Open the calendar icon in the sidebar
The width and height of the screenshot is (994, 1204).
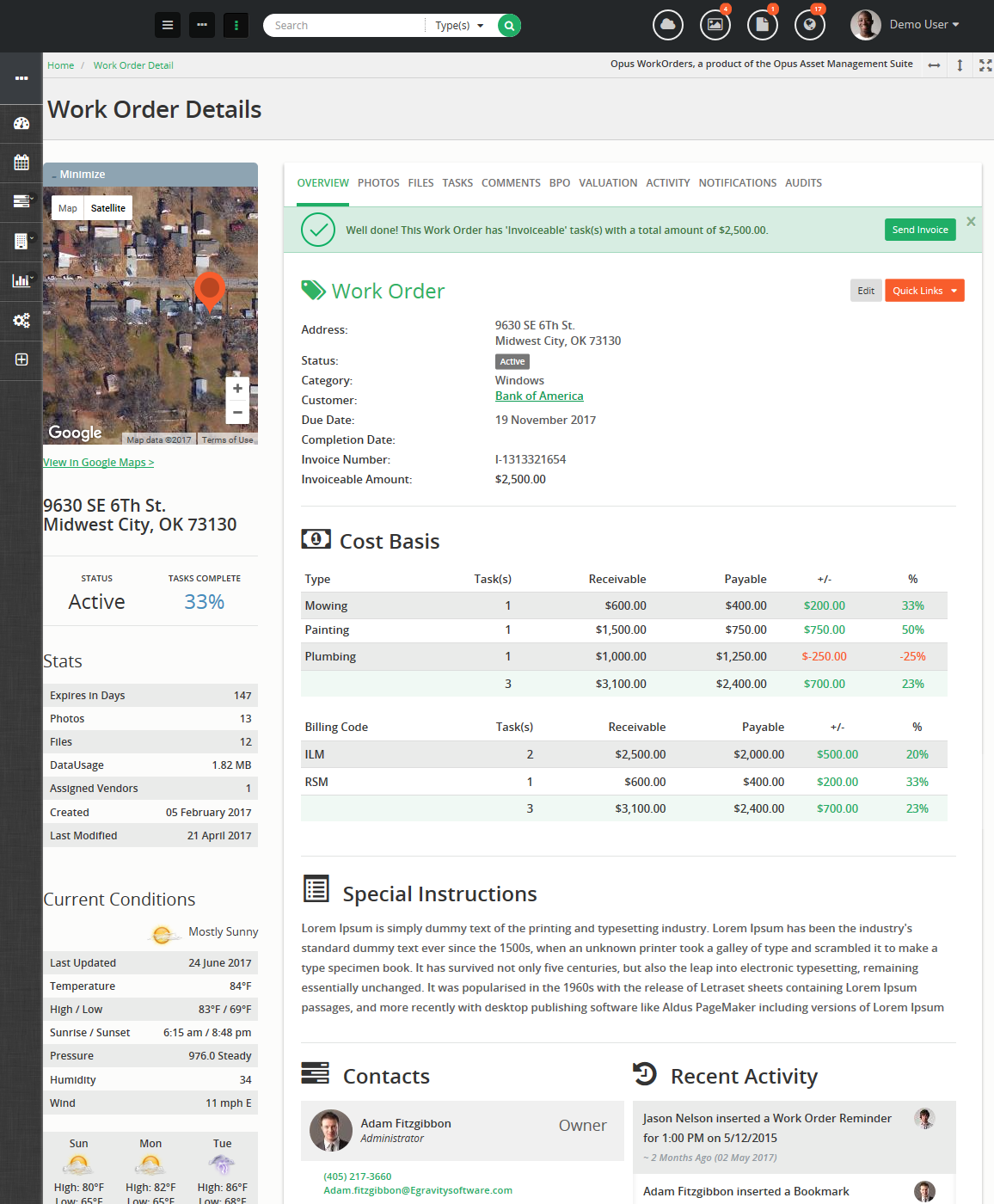click(x=21, y=163)
